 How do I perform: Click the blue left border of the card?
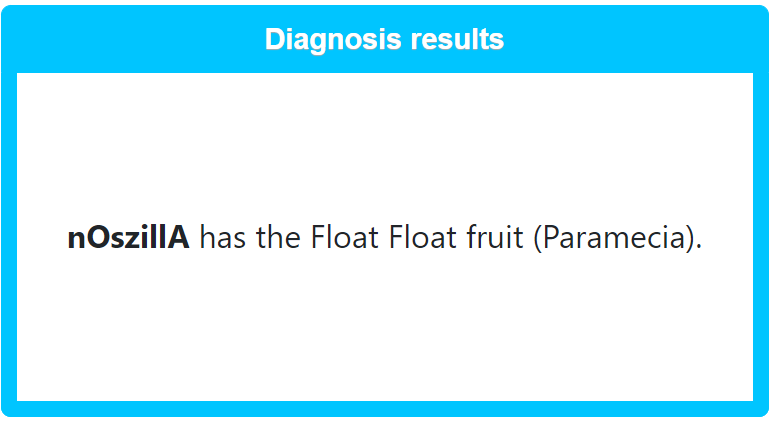pyautogui.click(x=9, y=237)
